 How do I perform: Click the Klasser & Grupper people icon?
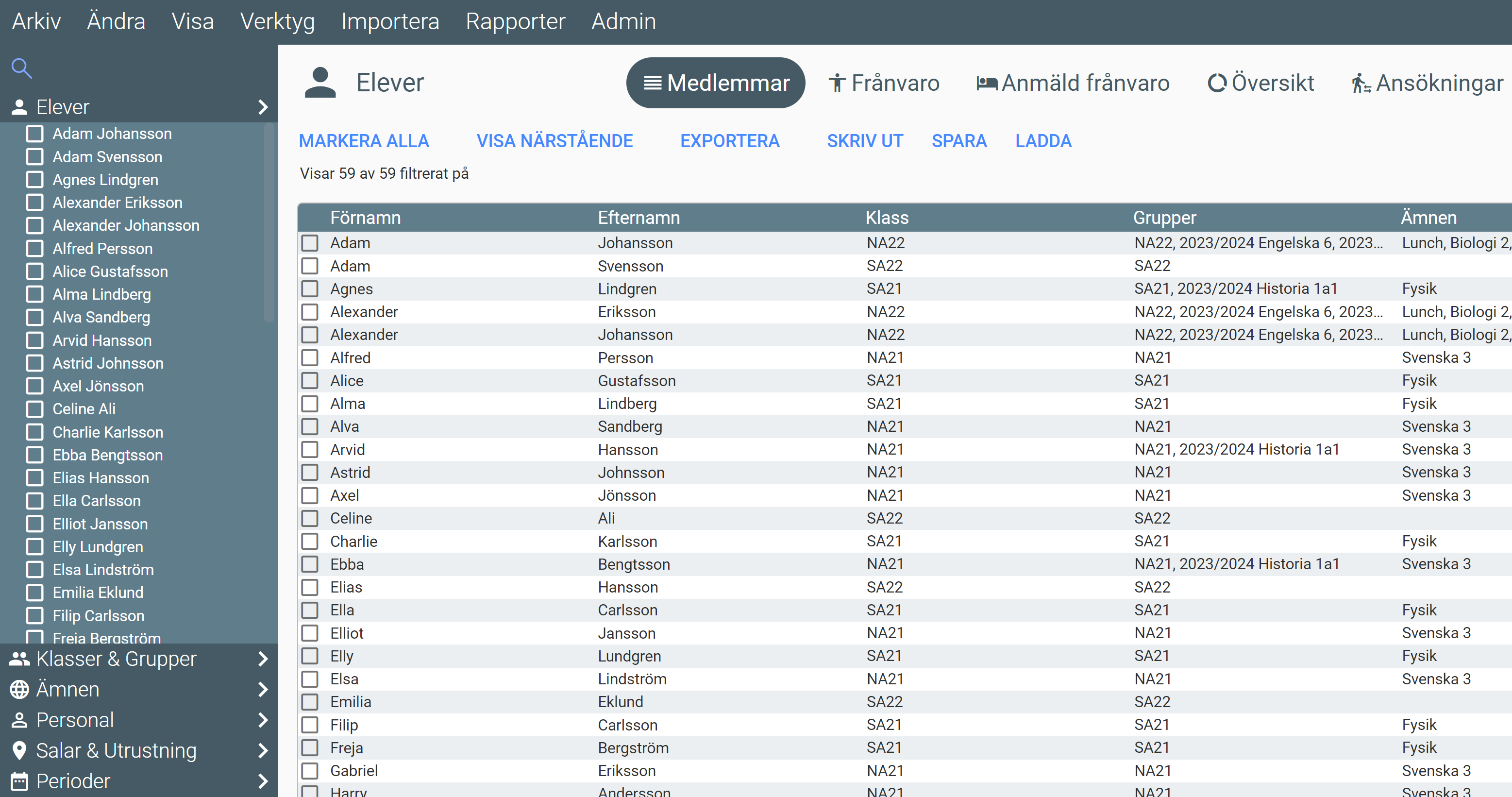[19, 659]
